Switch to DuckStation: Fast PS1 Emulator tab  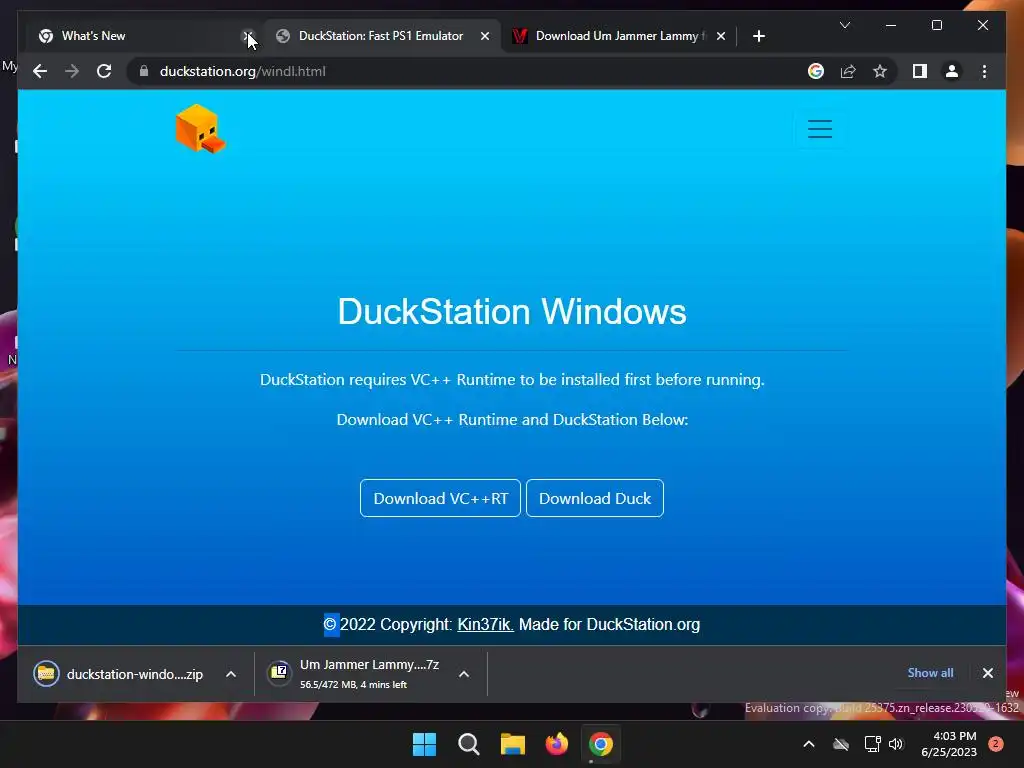click(381, 36)
